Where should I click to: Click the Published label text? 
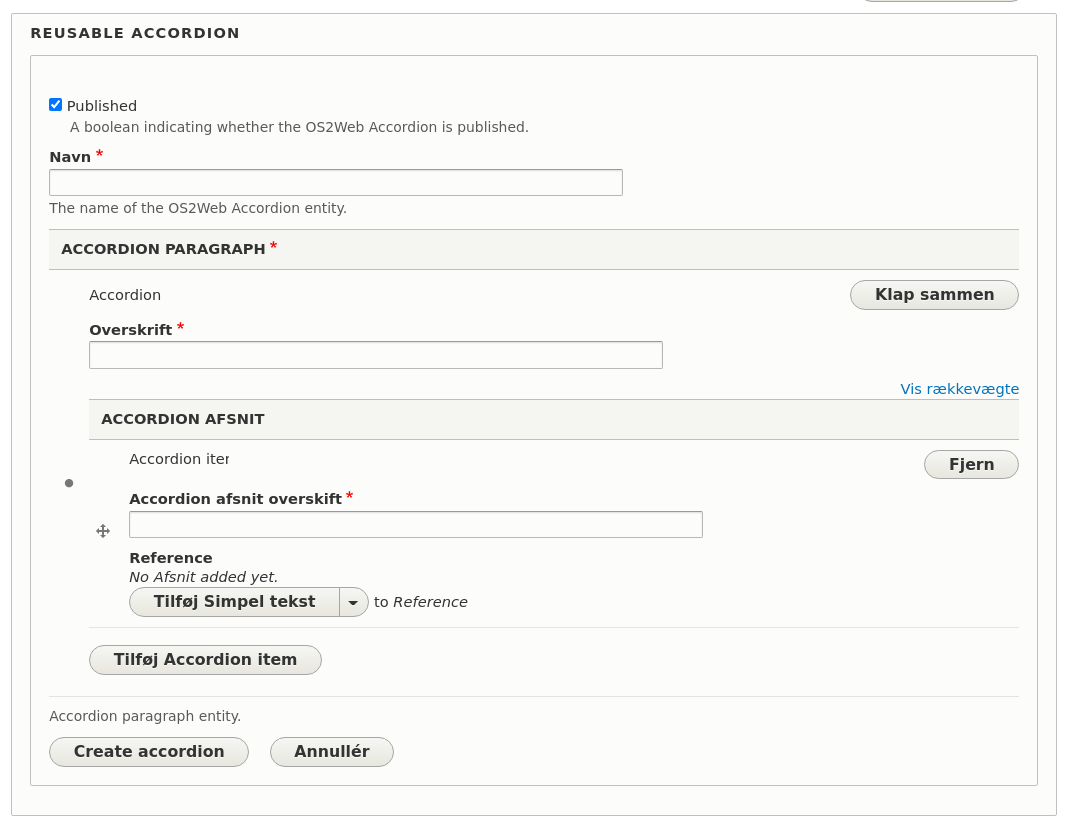click(102, 106)
